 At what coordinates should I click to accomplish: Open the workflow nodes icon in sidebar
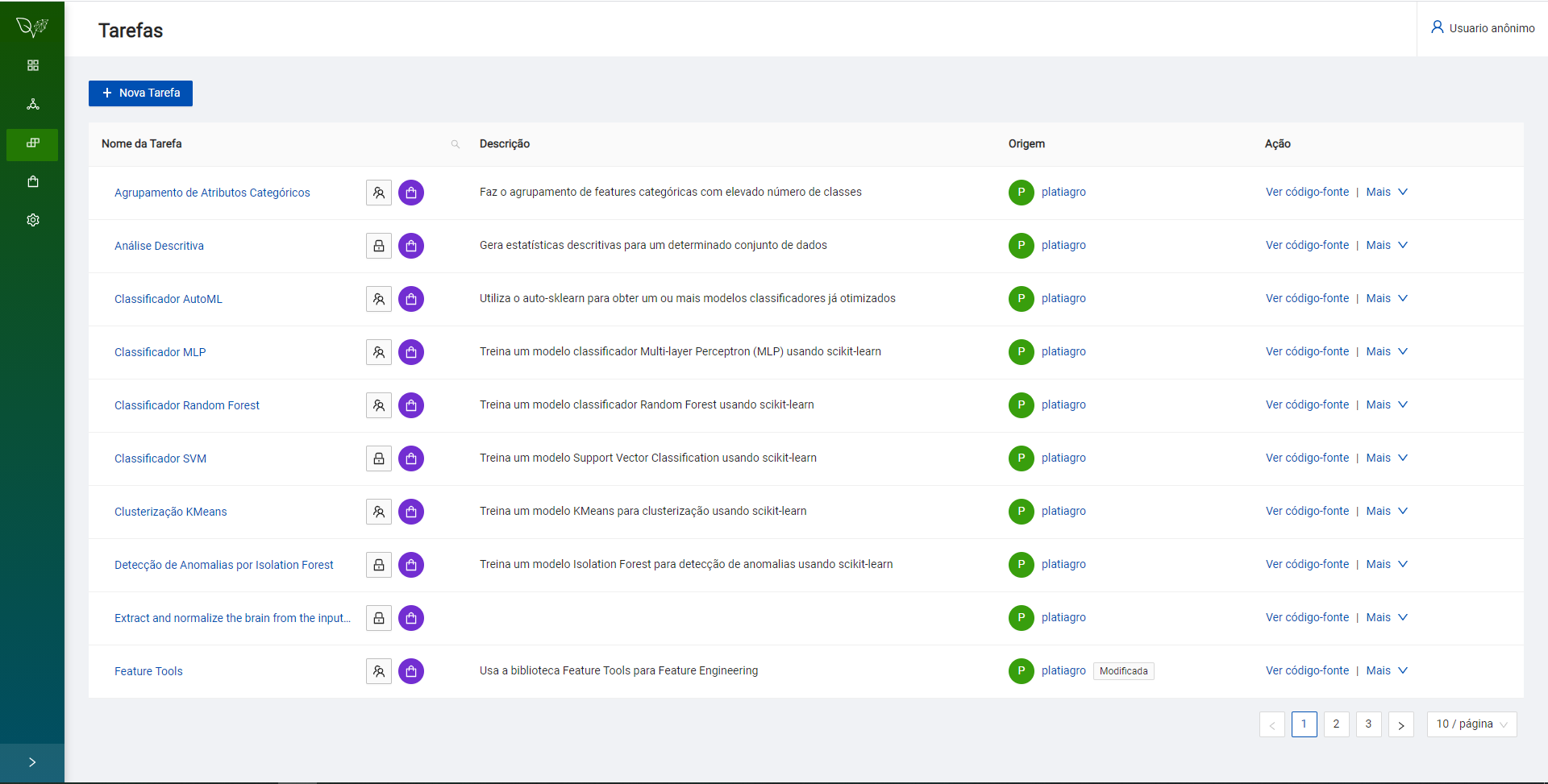coord(33,104)
